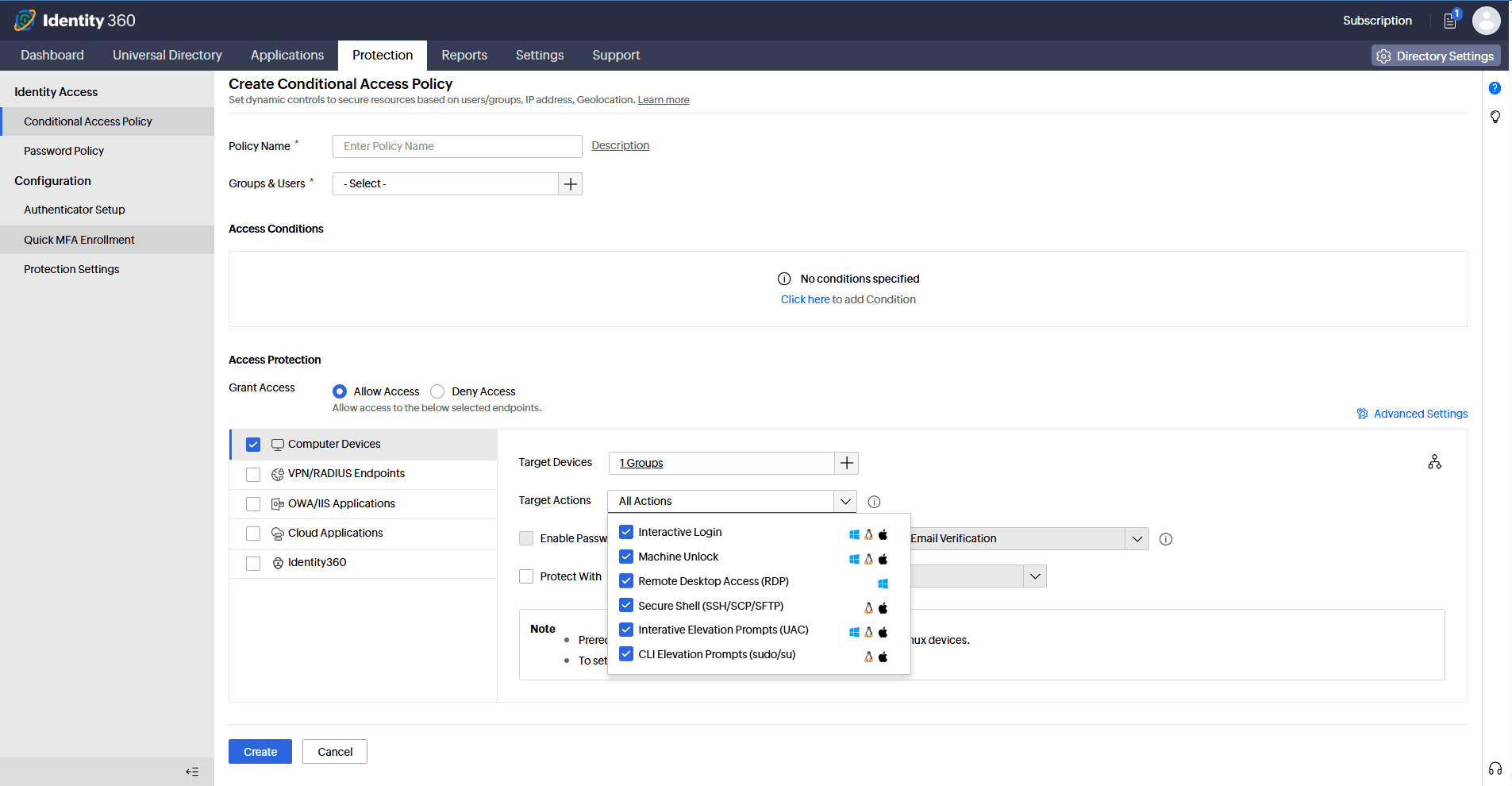
Task: Uncheck the Computer Devices checkbox
Action: 253,445
